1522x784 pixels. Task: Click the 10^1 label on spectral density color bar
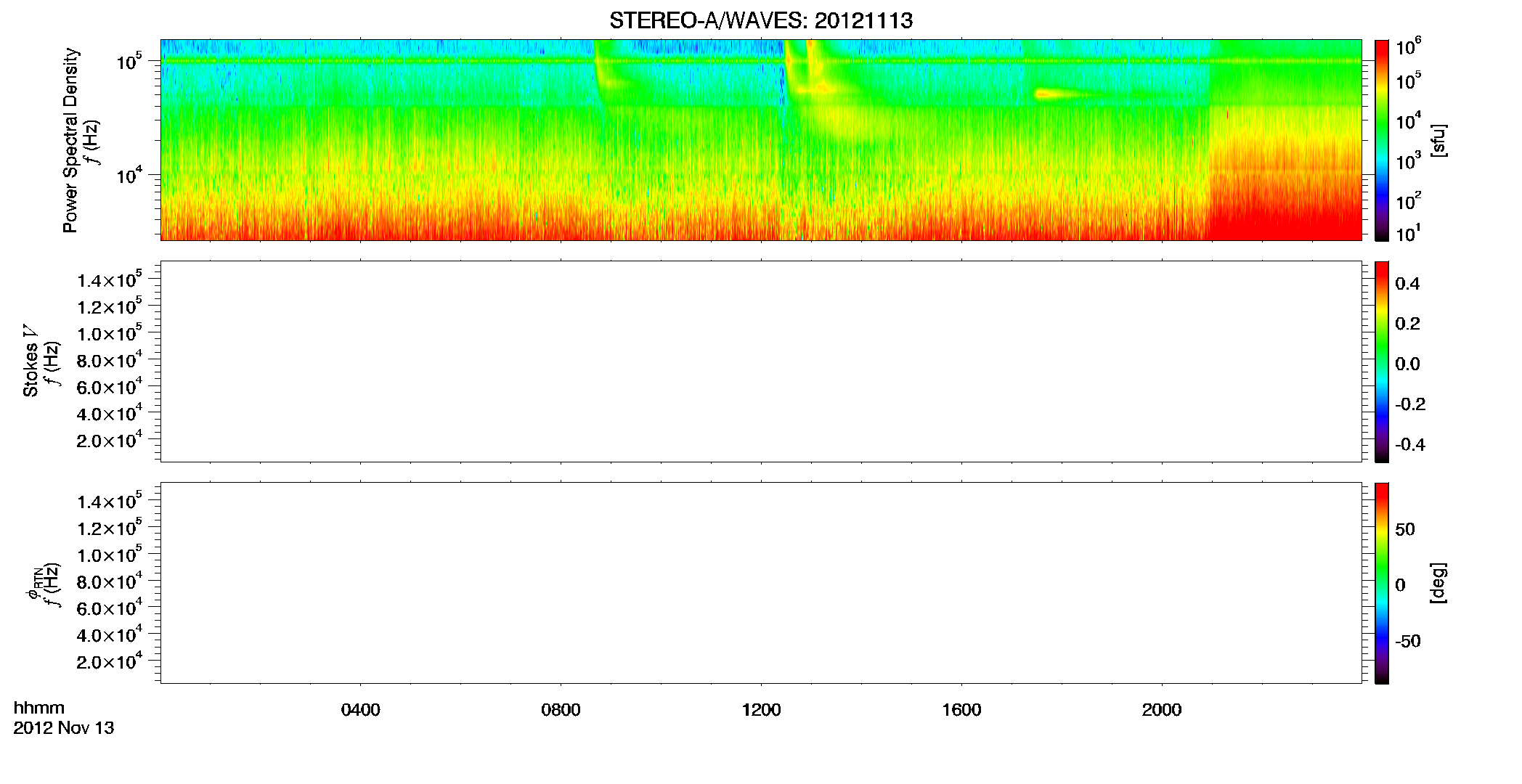tap(1409, 233)
